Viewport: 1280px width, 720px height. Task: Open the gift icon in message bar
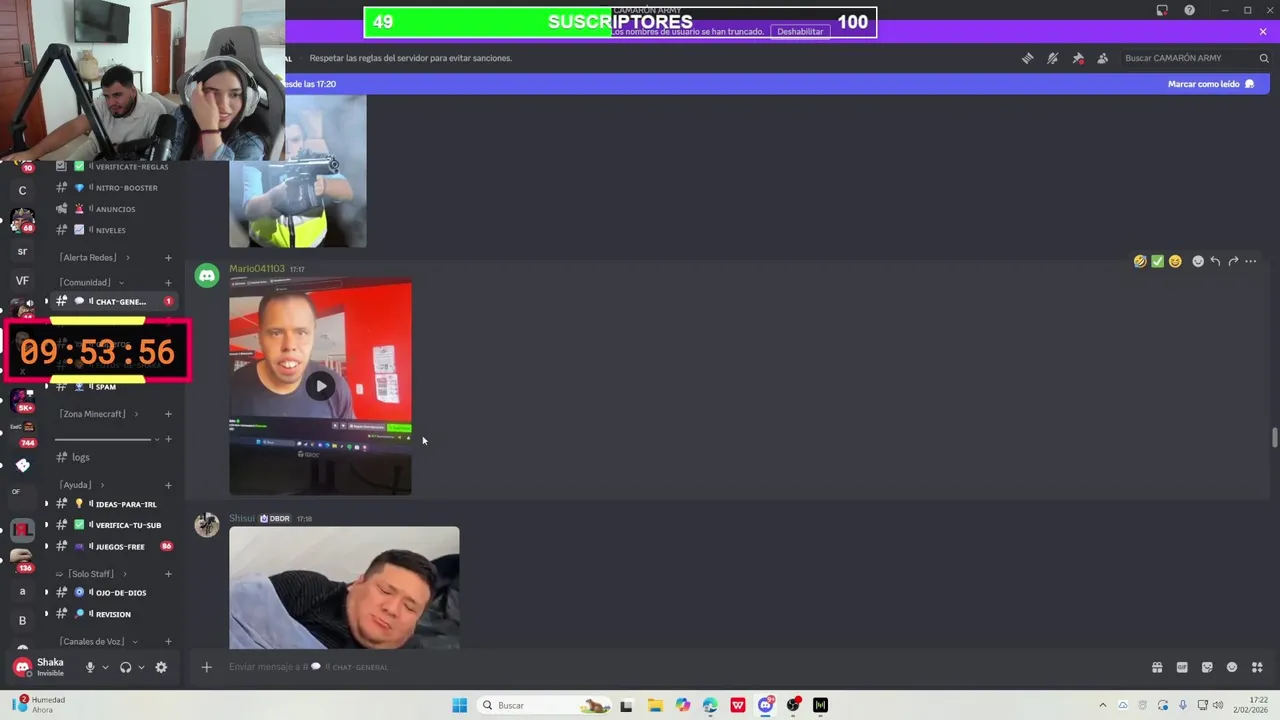[1157, 667]
